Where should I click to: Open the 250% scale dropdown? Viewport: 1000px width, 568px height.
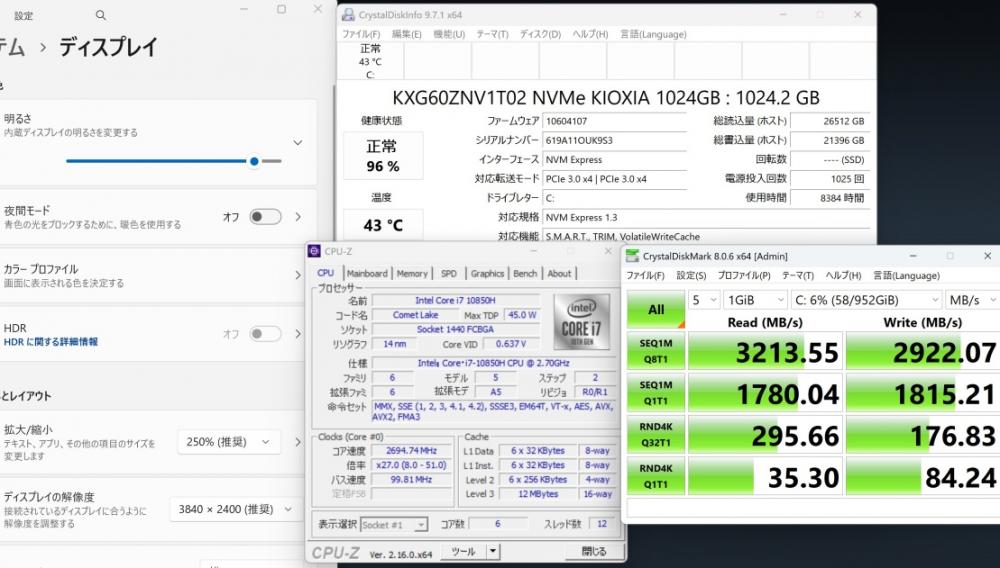[227, 442]
